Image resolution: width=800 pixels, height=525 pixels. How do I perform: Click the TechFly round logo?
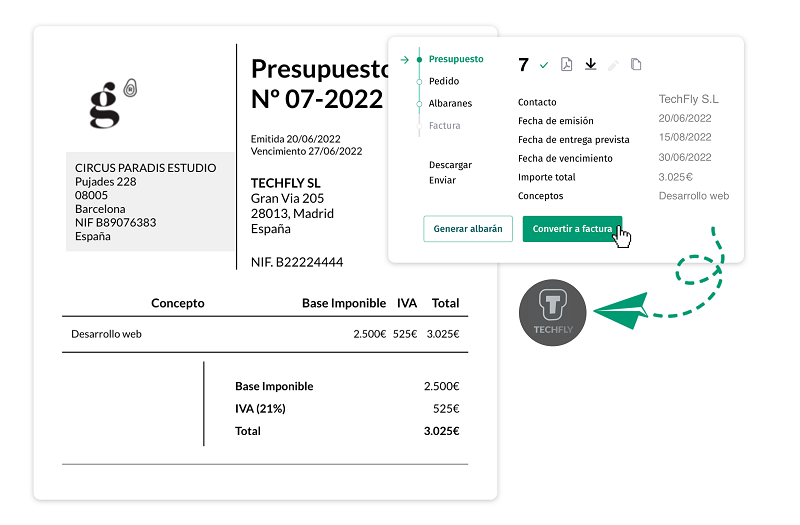click(553, 312)
